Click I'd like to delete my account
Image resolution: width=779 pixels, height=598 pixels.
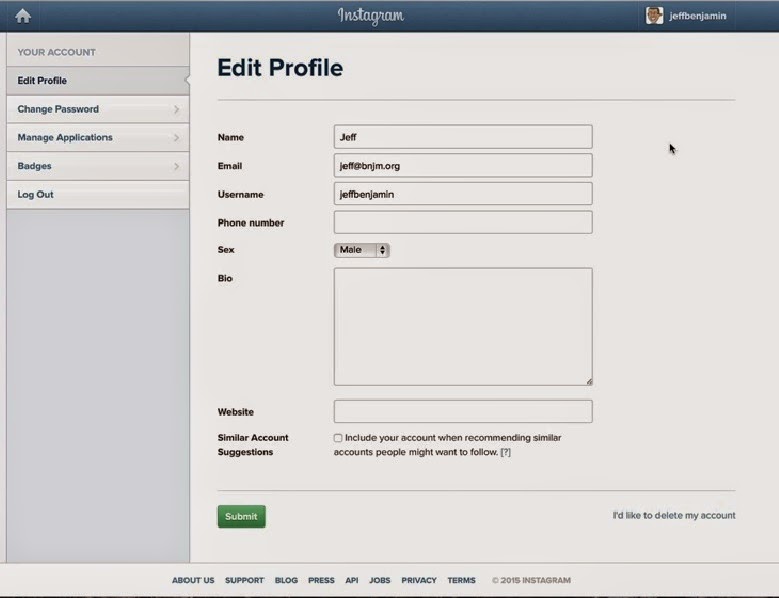pos(674,516)
